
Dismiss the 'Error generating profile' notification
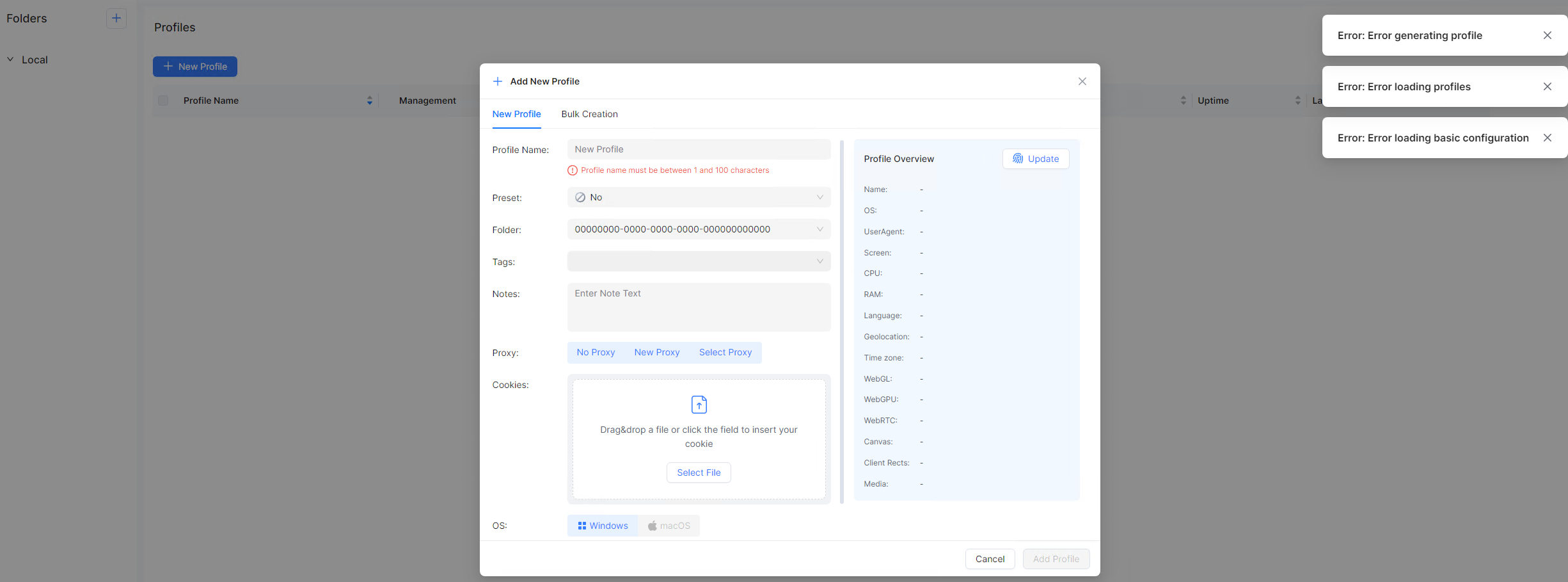pos(1547,36)
